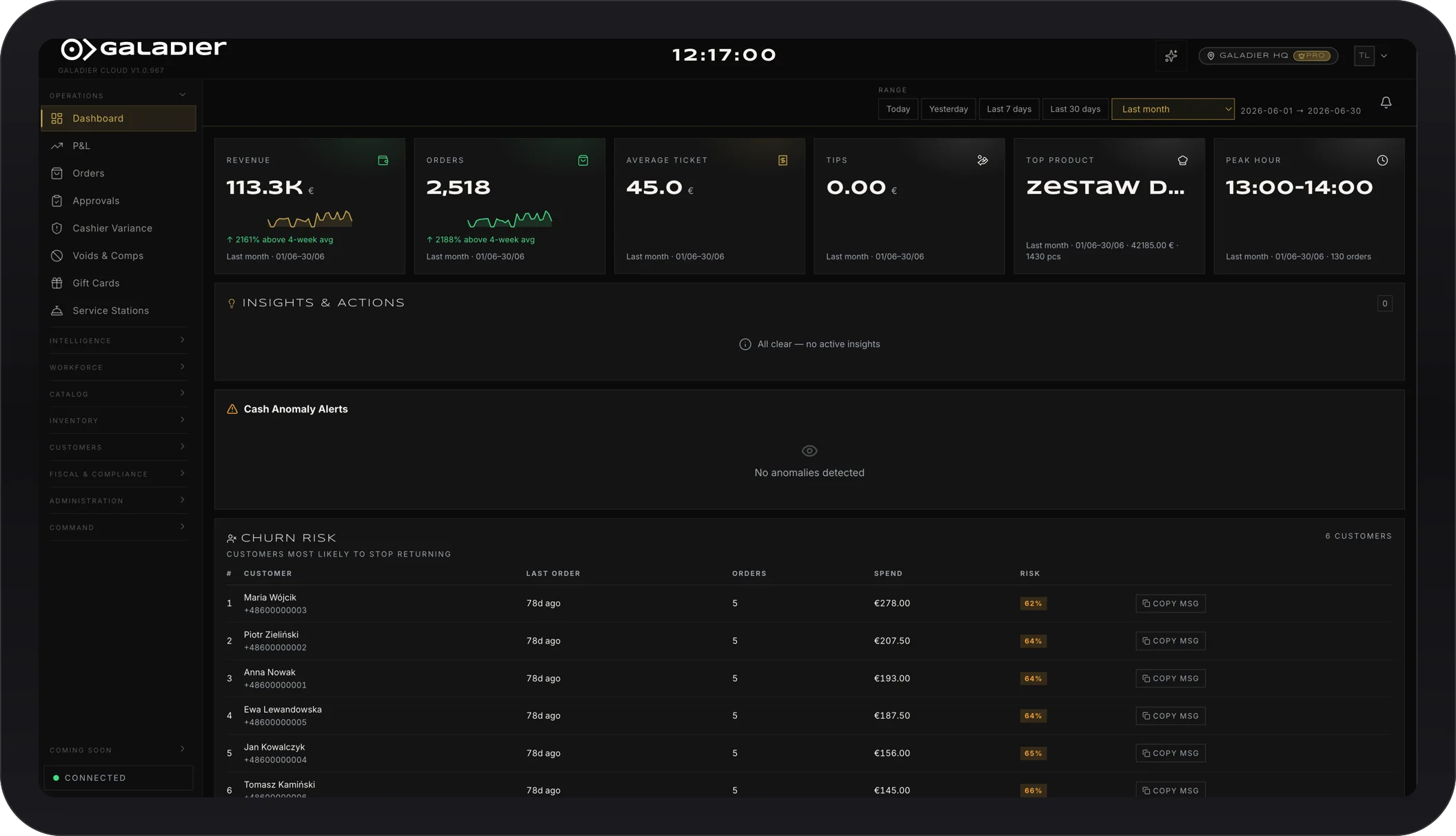Open the user menu chevron beside TL
Screen dimensions: 1456x836
pos(1384,56)
